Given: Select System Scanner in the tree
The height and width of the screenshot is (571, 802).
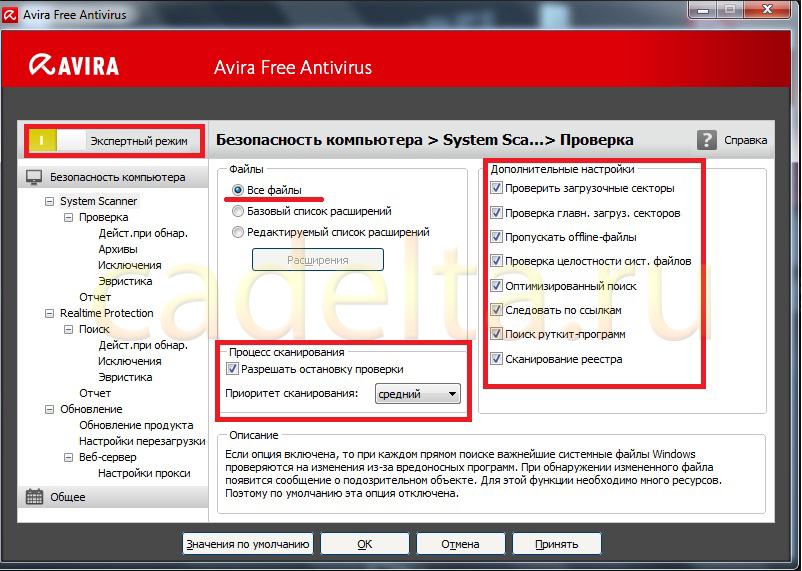Looking at the screenshot, I should [99, 201].
